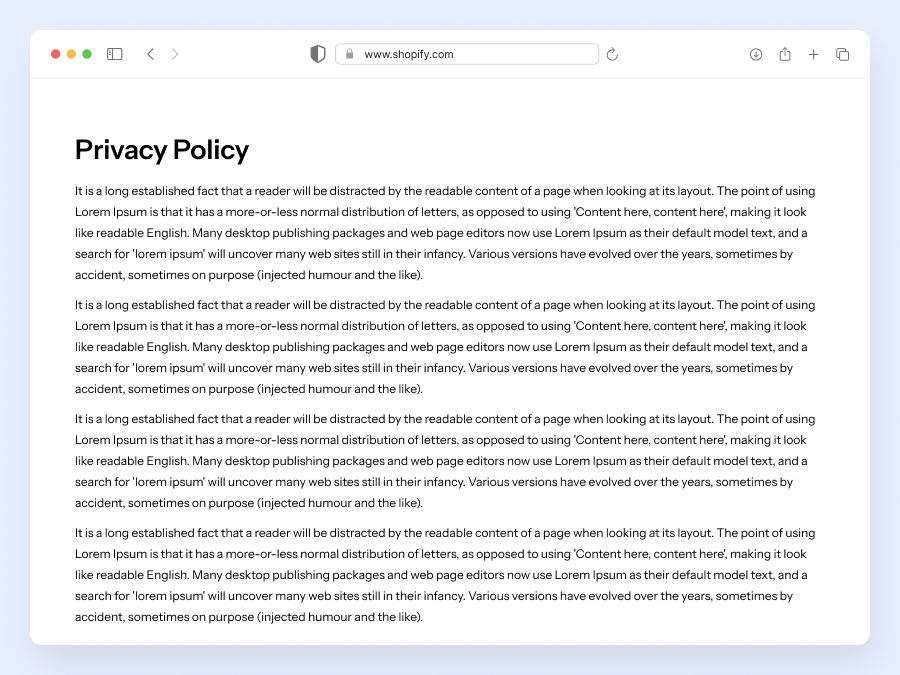Open the Safari privacy report shield icon
Image resolution: width=900 pixels, height=675 pixels.
point(317,54)
